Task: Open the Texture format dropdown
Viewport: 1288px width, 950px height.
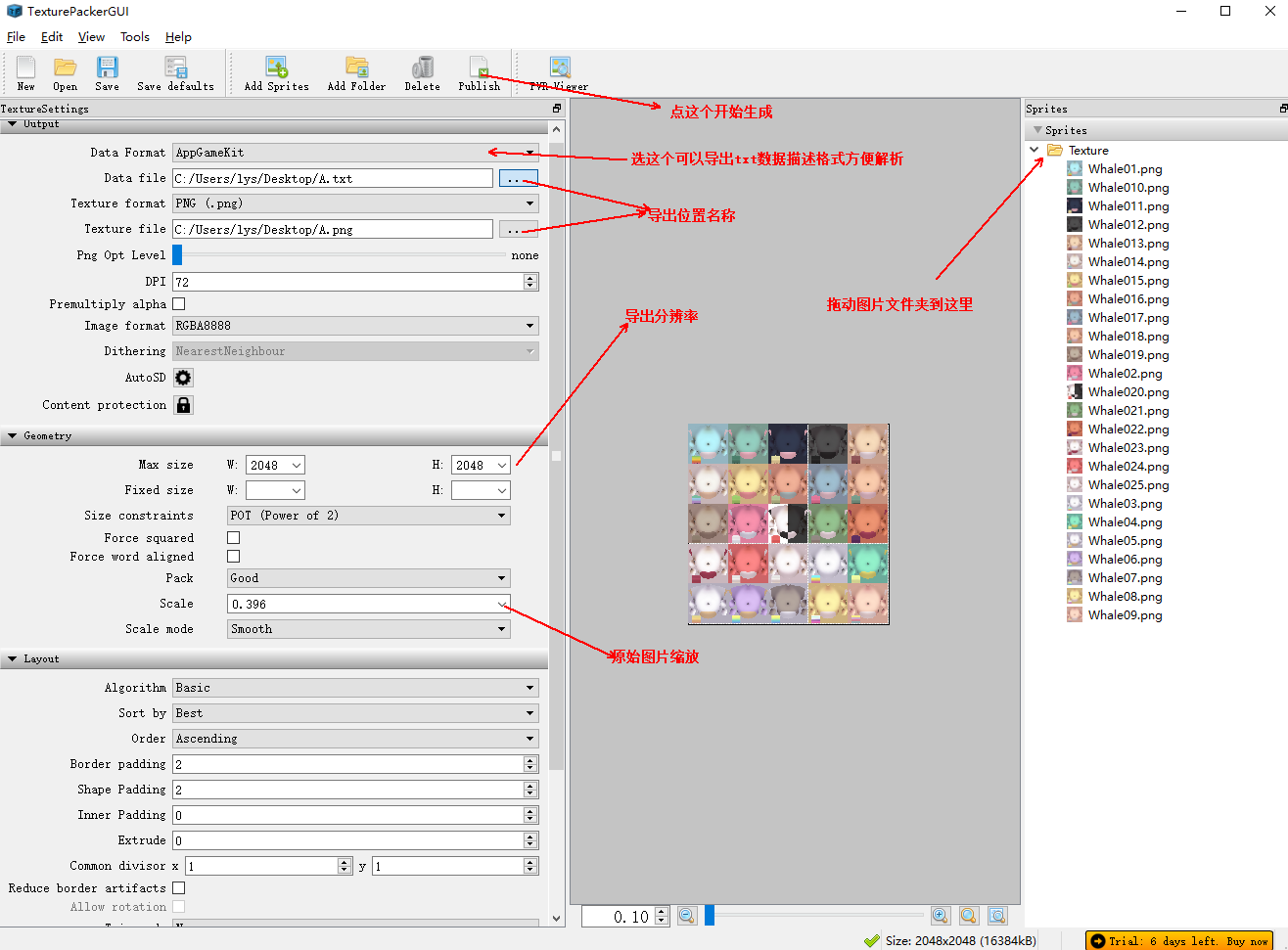Action: (355, 204)
